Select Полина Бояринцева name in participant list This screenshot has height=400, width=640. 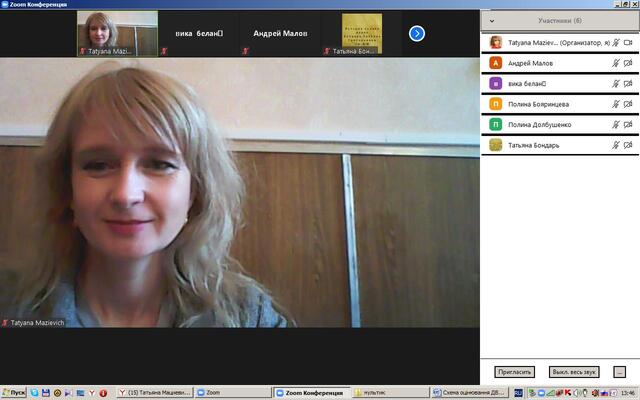(538, 104)
